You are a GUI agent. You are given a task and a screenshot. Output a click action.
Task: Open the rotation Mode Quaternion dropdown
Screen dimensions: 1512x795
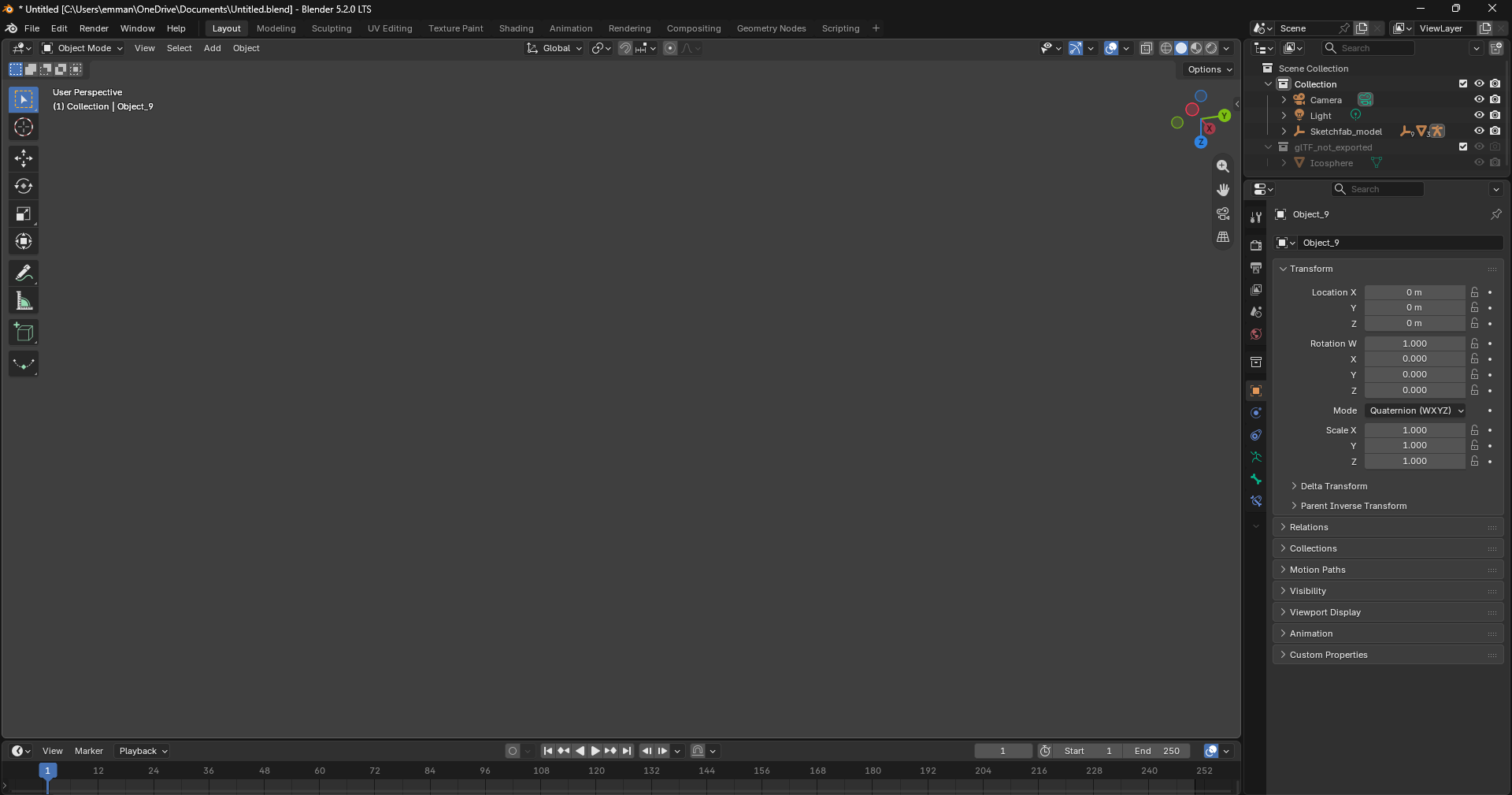pyautogui.click(x=1415, y=411)
